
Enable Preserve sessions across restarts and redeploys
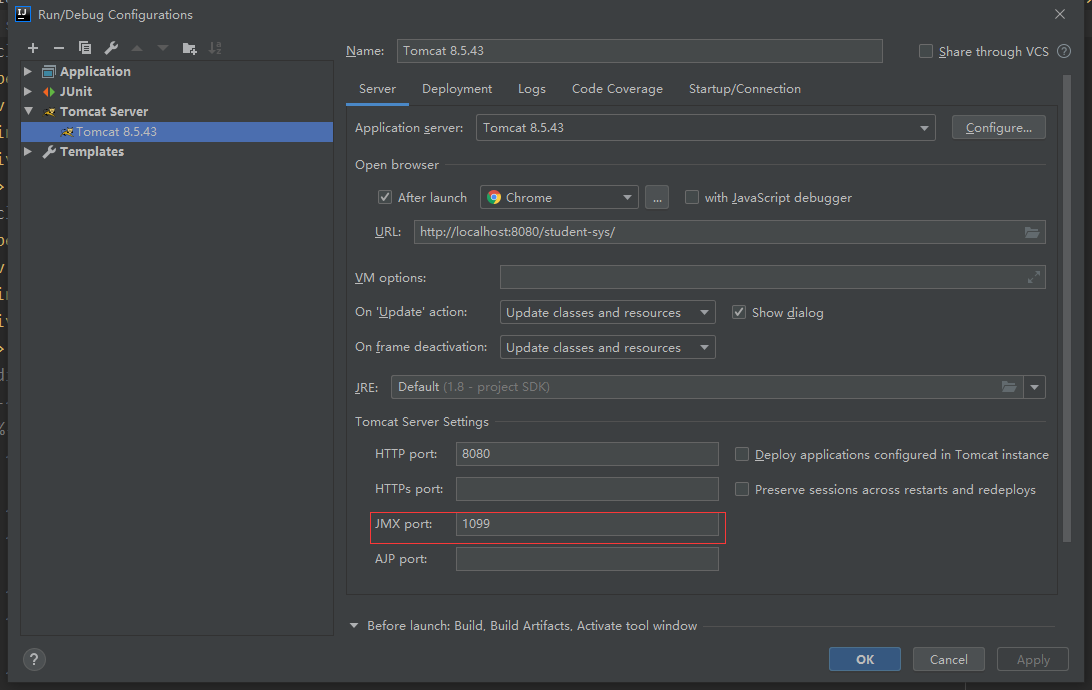[742, 489]
